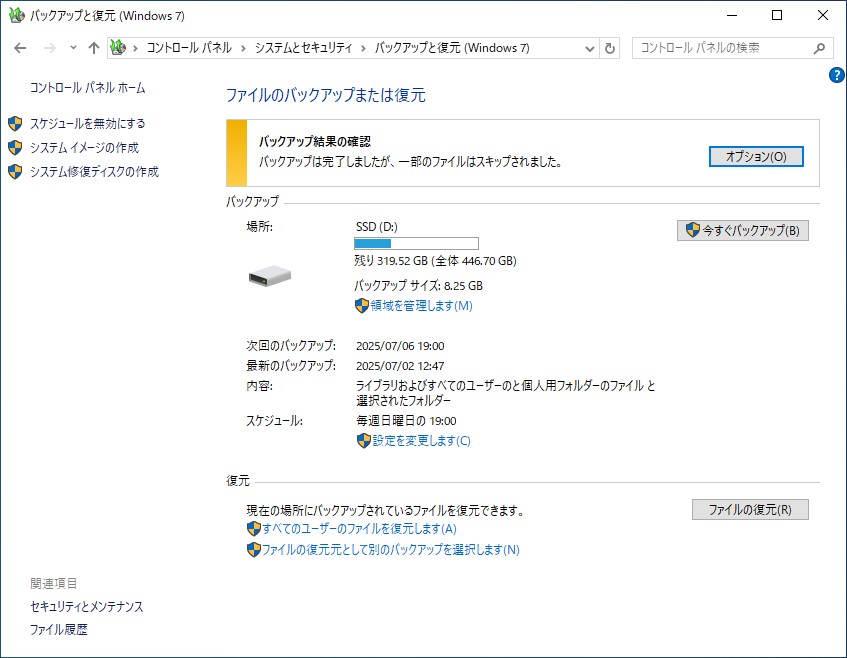This screenshot has height=658, width=847.
Task: Click shield icon beside すべてのユーザーのファイルを復元します
Action: click(x=254, y=529)
